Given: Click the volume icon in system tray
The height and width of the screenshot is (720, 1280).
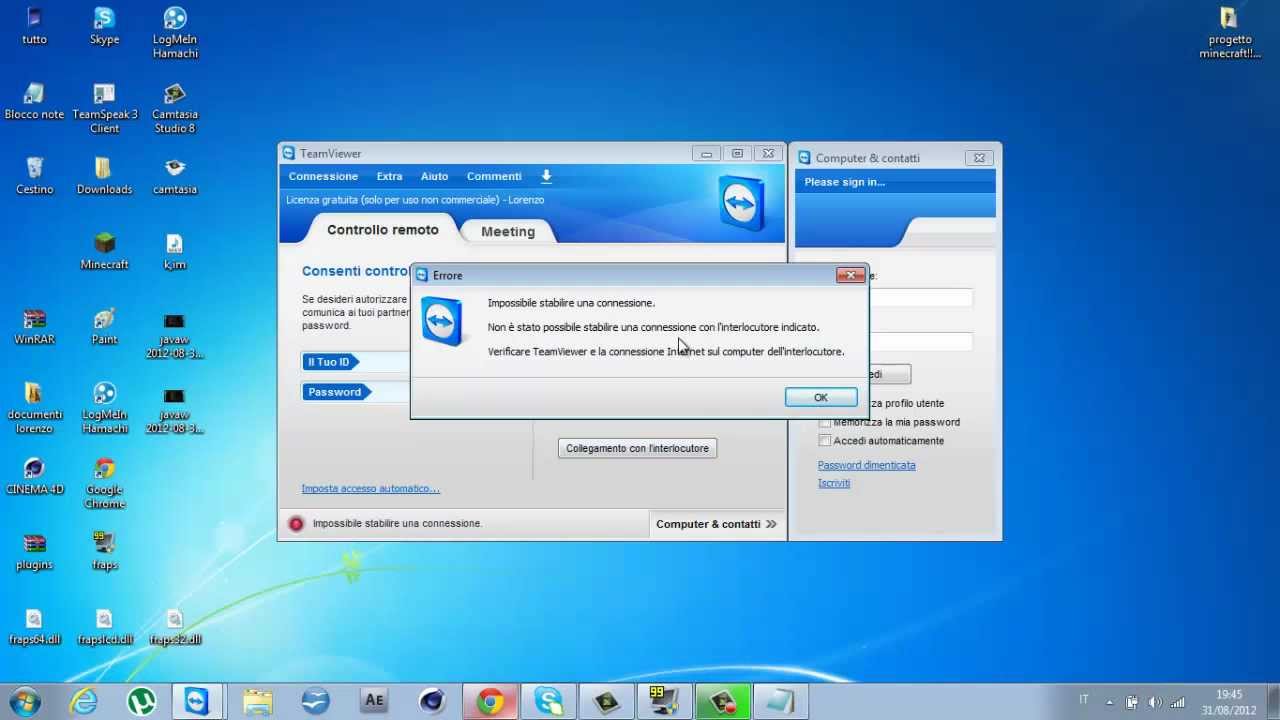Looking at the screenshot, I should coord(1155,702).
